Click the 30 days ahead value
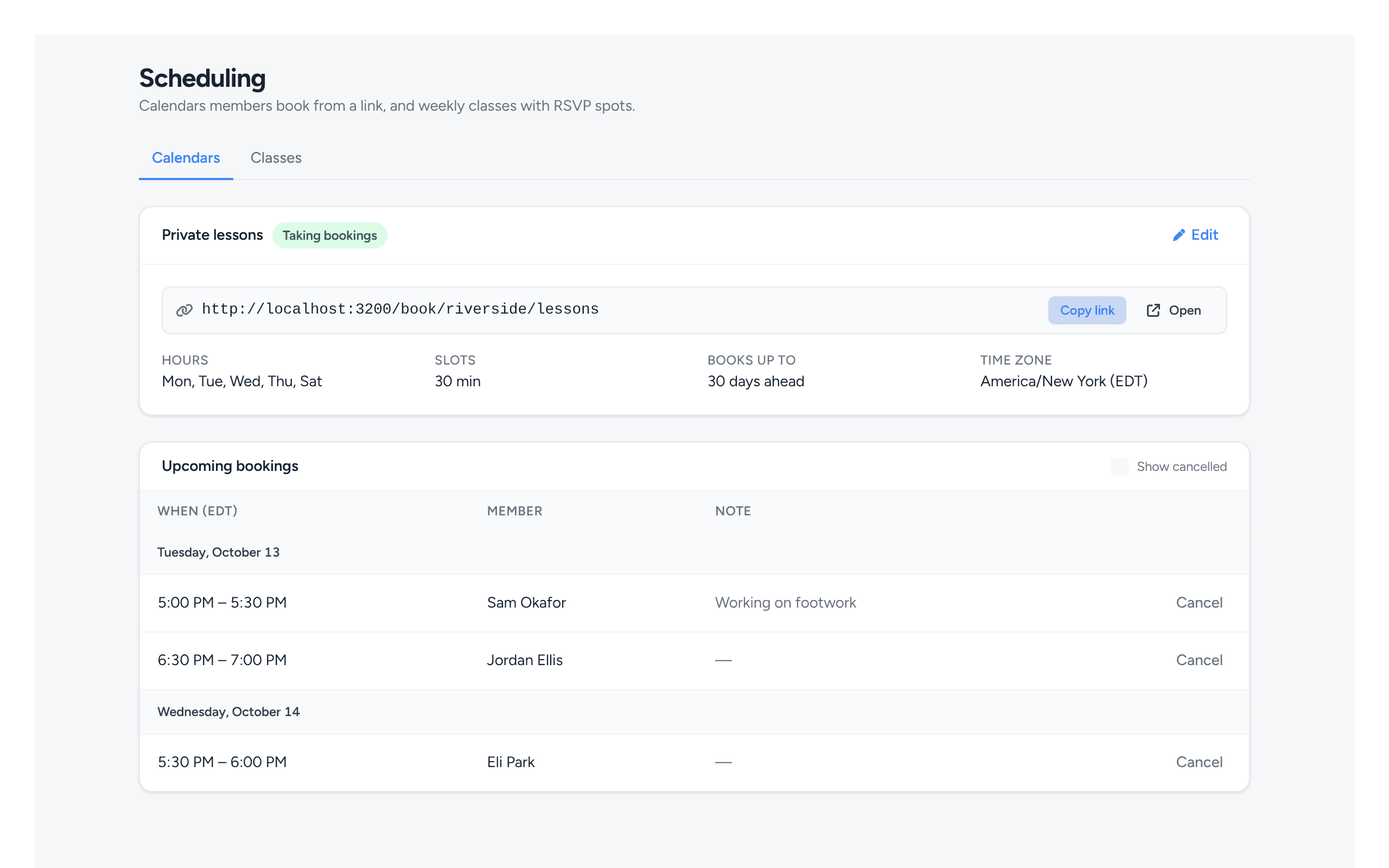1389x868 pixels. click(x=755, y=381)
